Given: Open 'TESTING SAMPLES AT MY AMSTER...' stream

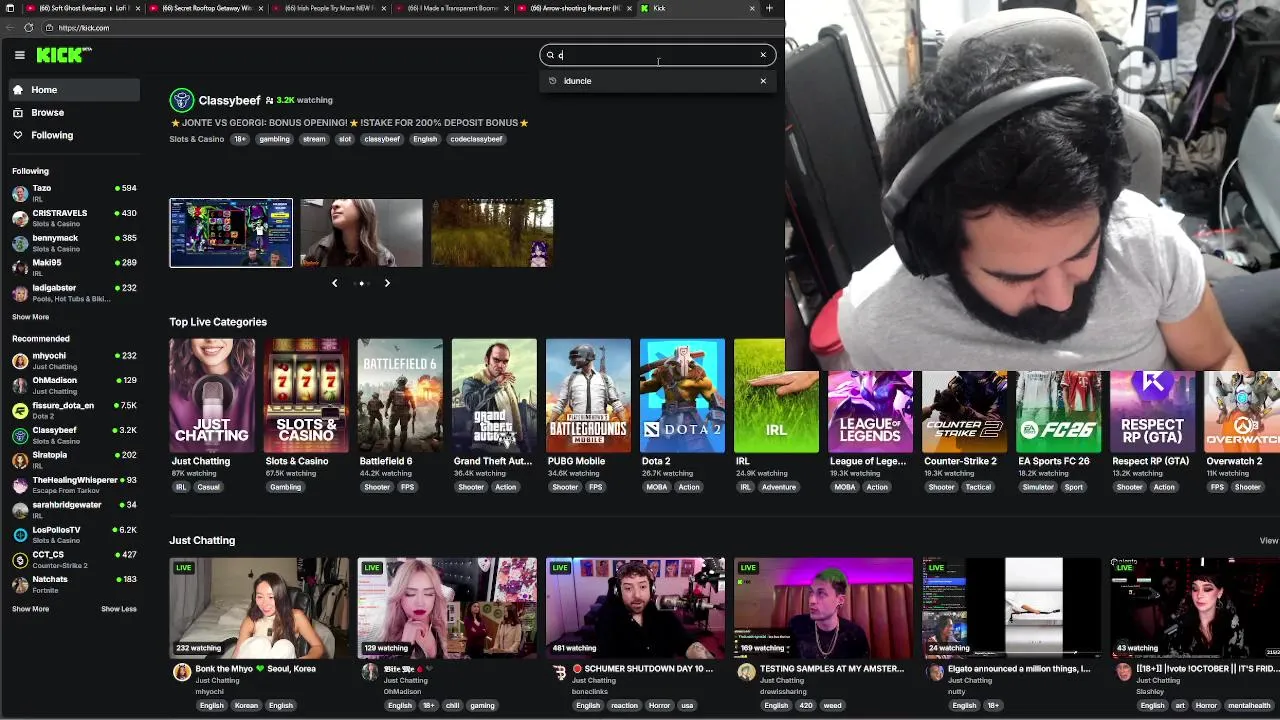Looking at the screenshot, I should [x=823, y=607].
